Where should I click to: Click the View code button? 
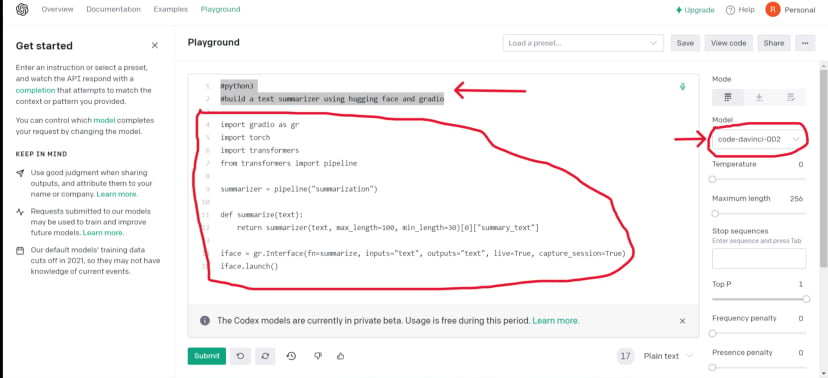(728, 43)
